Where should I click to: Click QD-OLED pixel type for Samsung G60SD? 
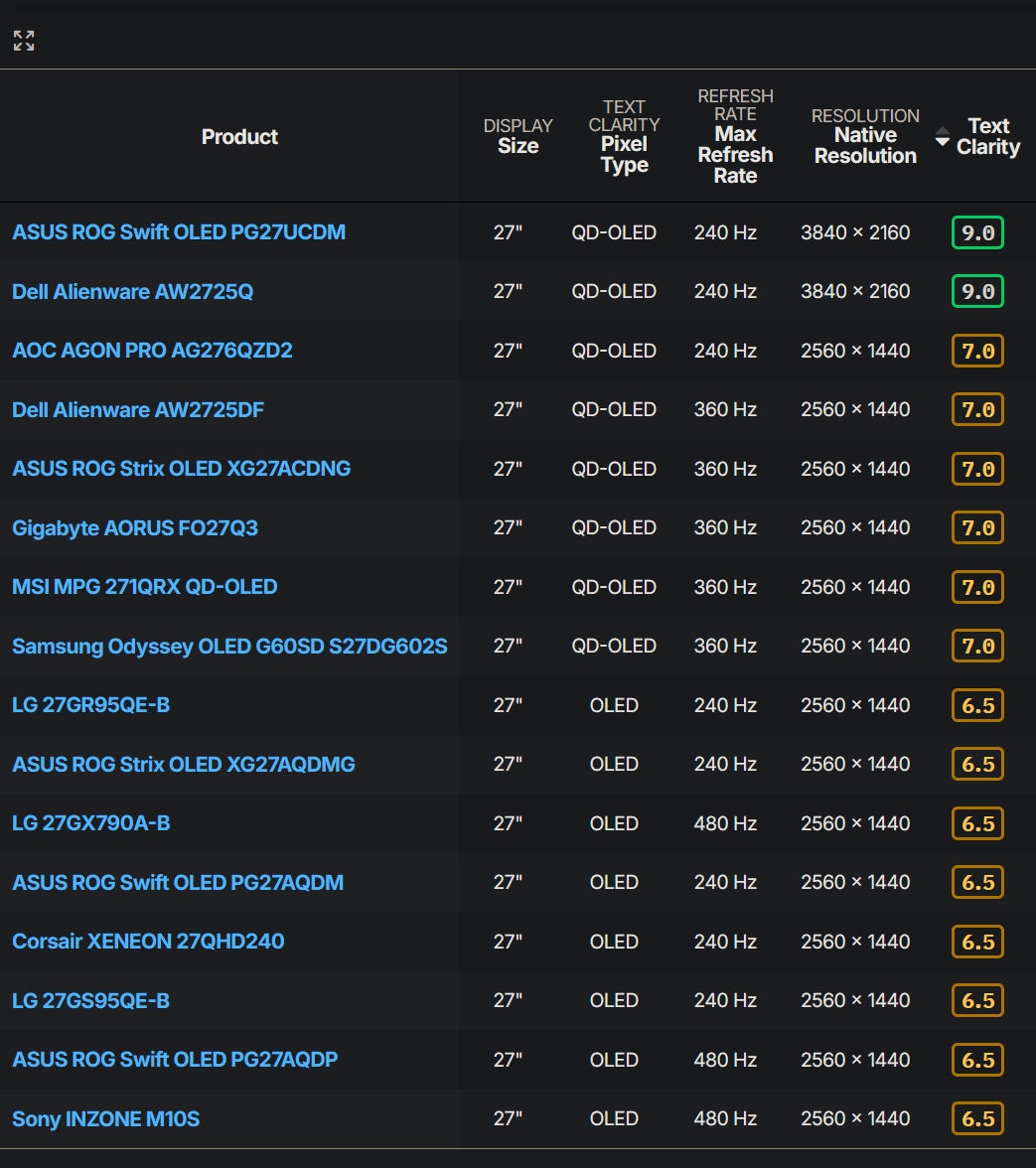tap(614, 646)
